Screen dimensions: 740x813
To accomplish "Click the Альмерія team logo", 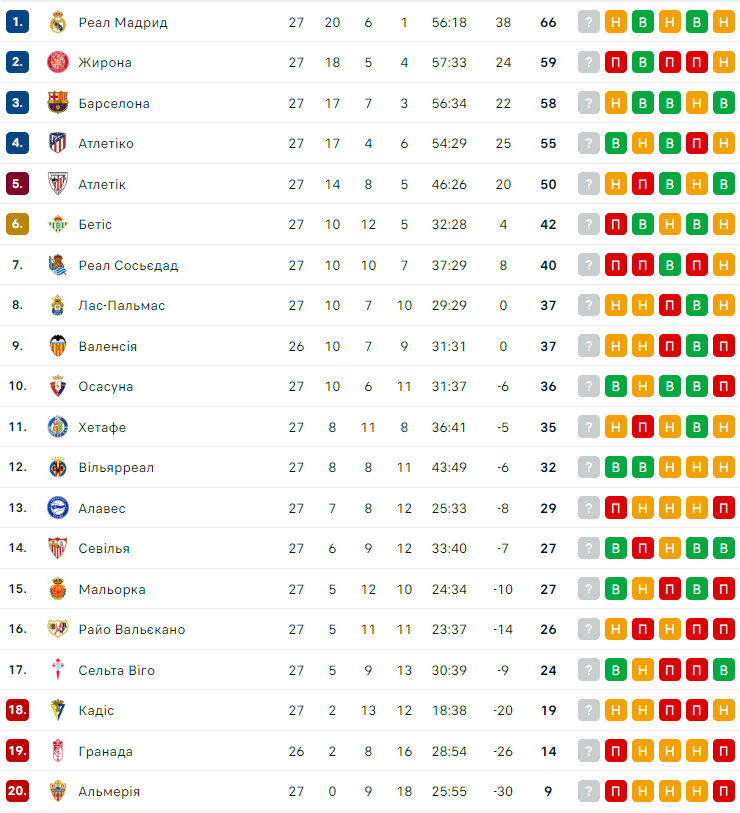I will tap(57, 791).
